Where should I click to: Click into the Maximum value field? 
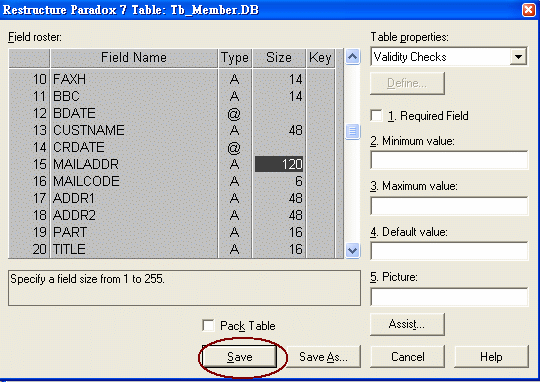click(449, 206)
